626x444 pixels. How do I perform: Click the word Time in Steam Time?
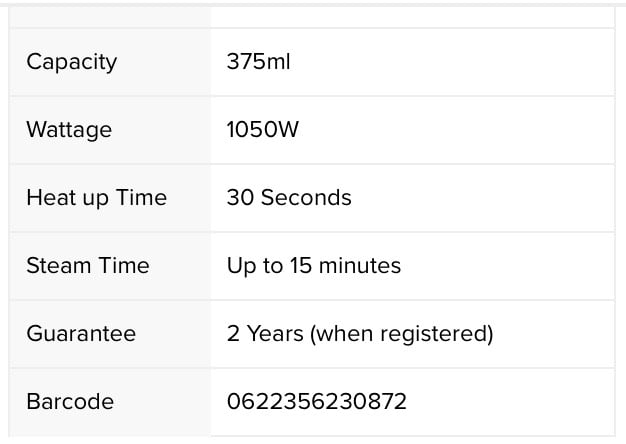124,266
